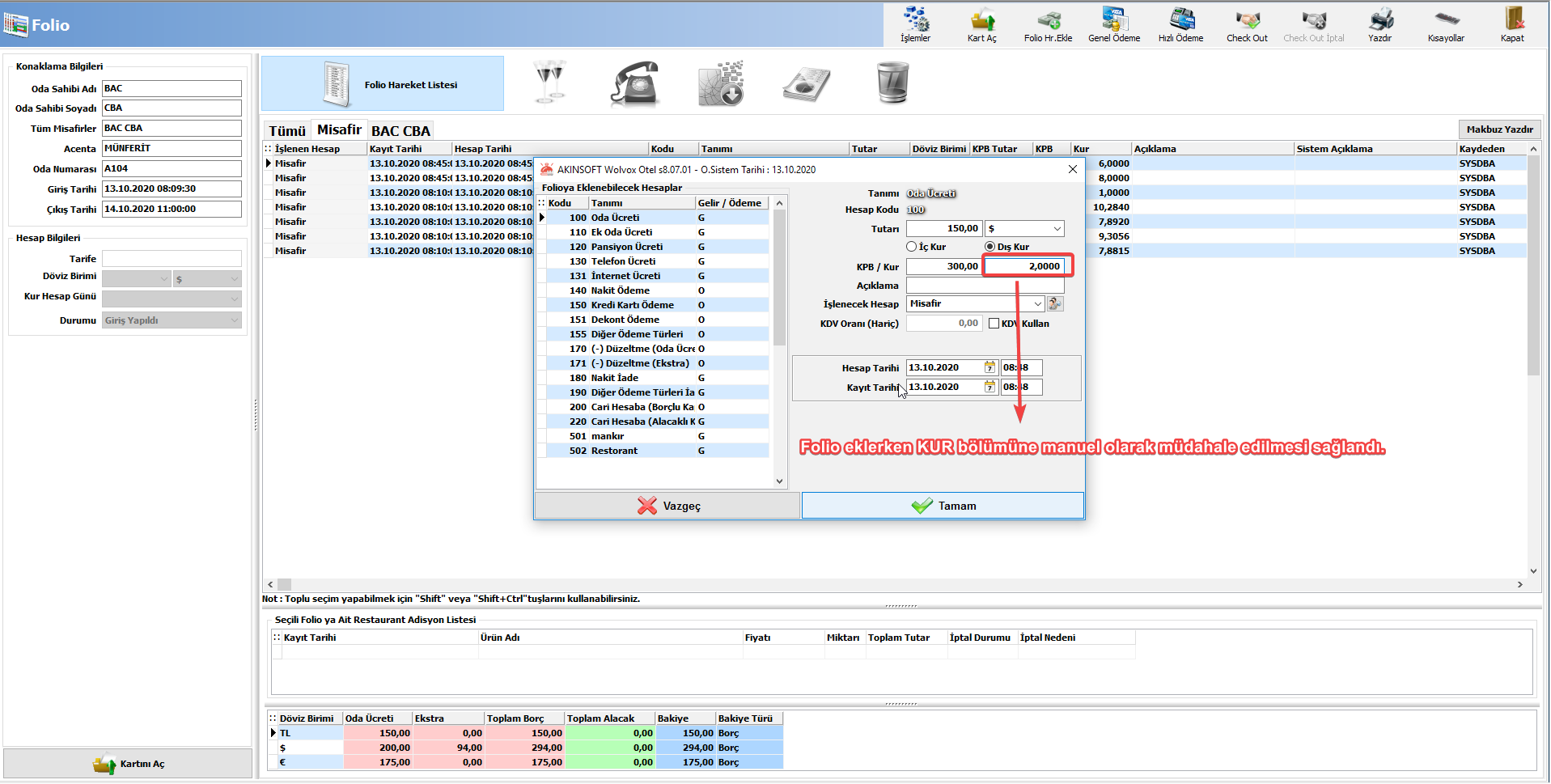Click the Tarife input field

point(172,259)
